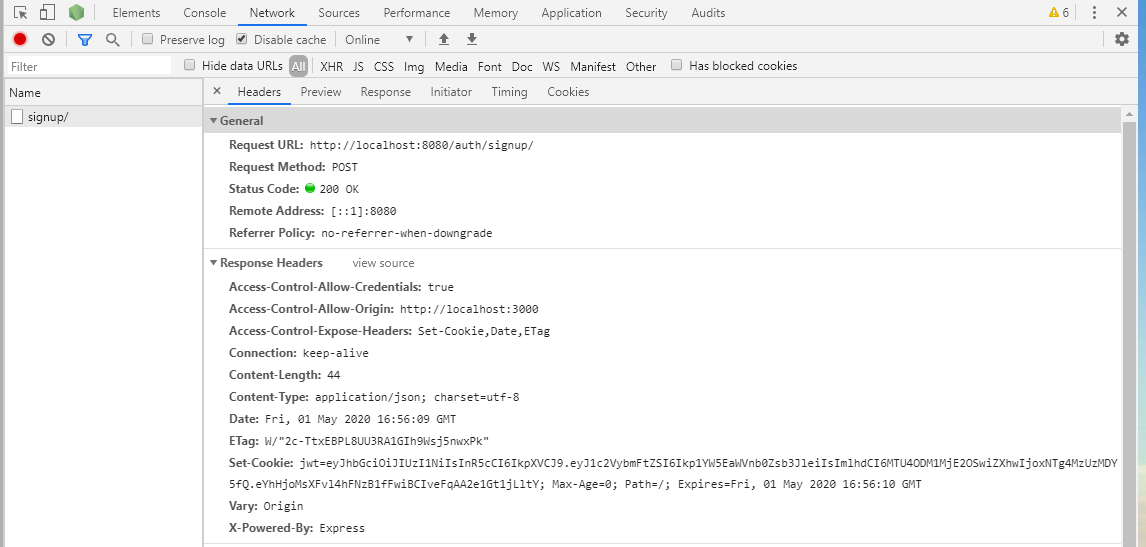
Task: Filter requests by JS
Action: 358,67
